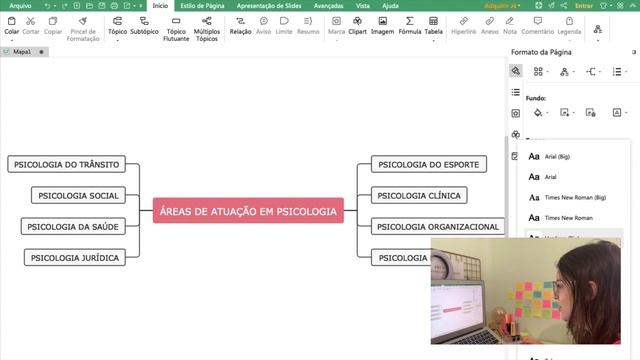Select the PSICOLOGIA DA SAÚDE node
Viewport: 640px width, 360px height.
click(73, 227)
